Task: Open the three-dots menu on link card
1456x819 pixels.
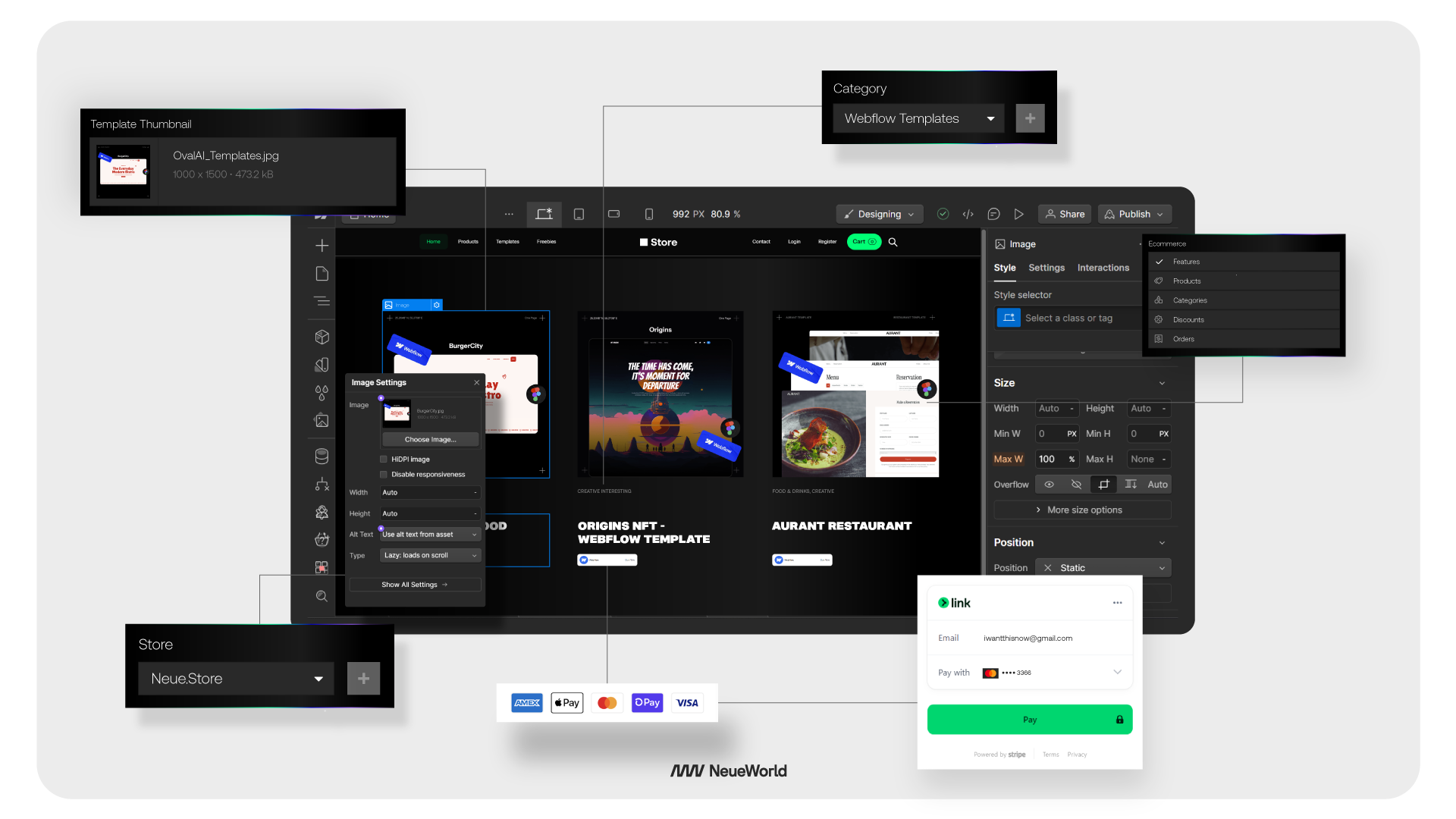Action: [1117, 603]
